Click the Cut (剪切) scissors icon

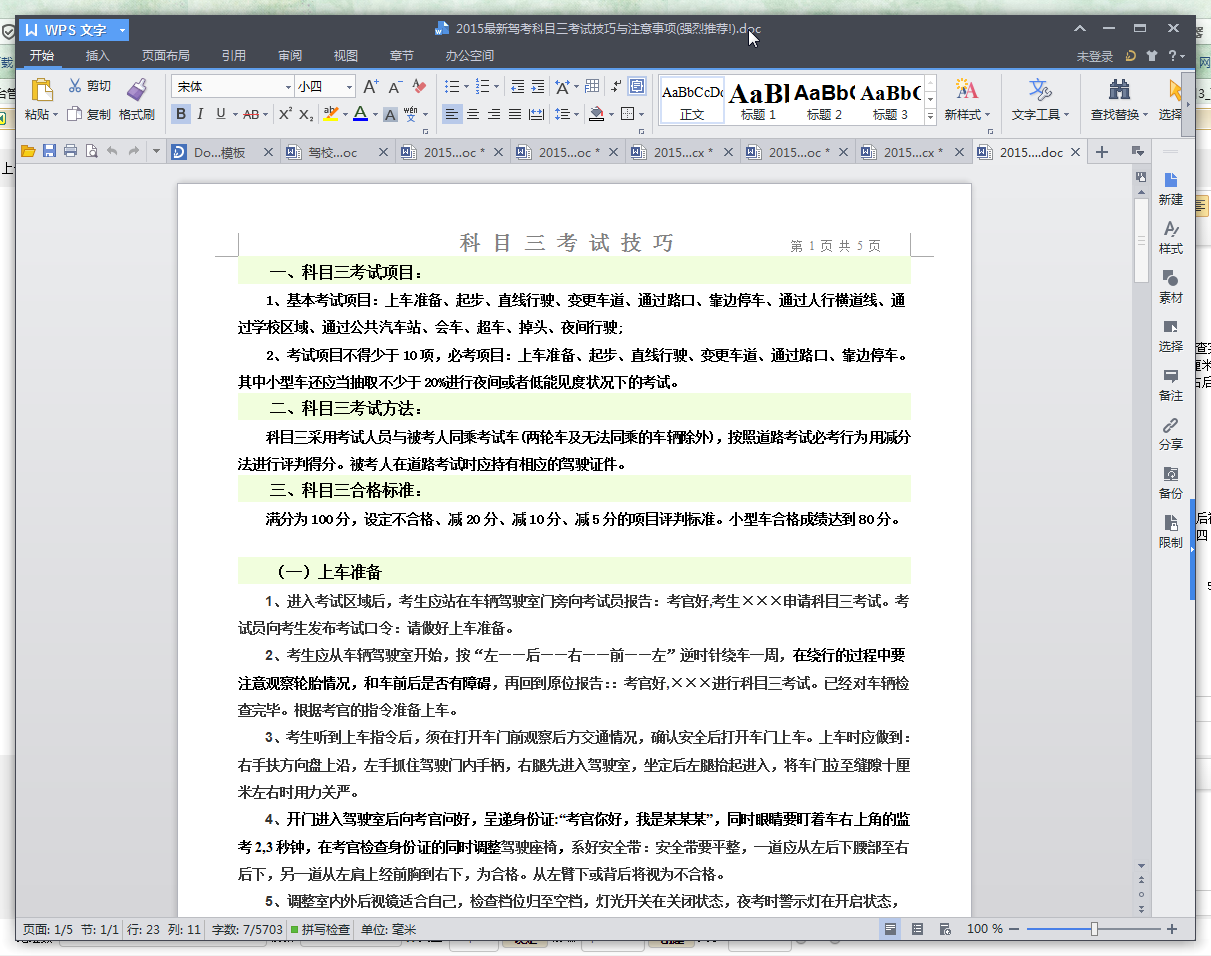pyautogui.click(x=75, y=86)
